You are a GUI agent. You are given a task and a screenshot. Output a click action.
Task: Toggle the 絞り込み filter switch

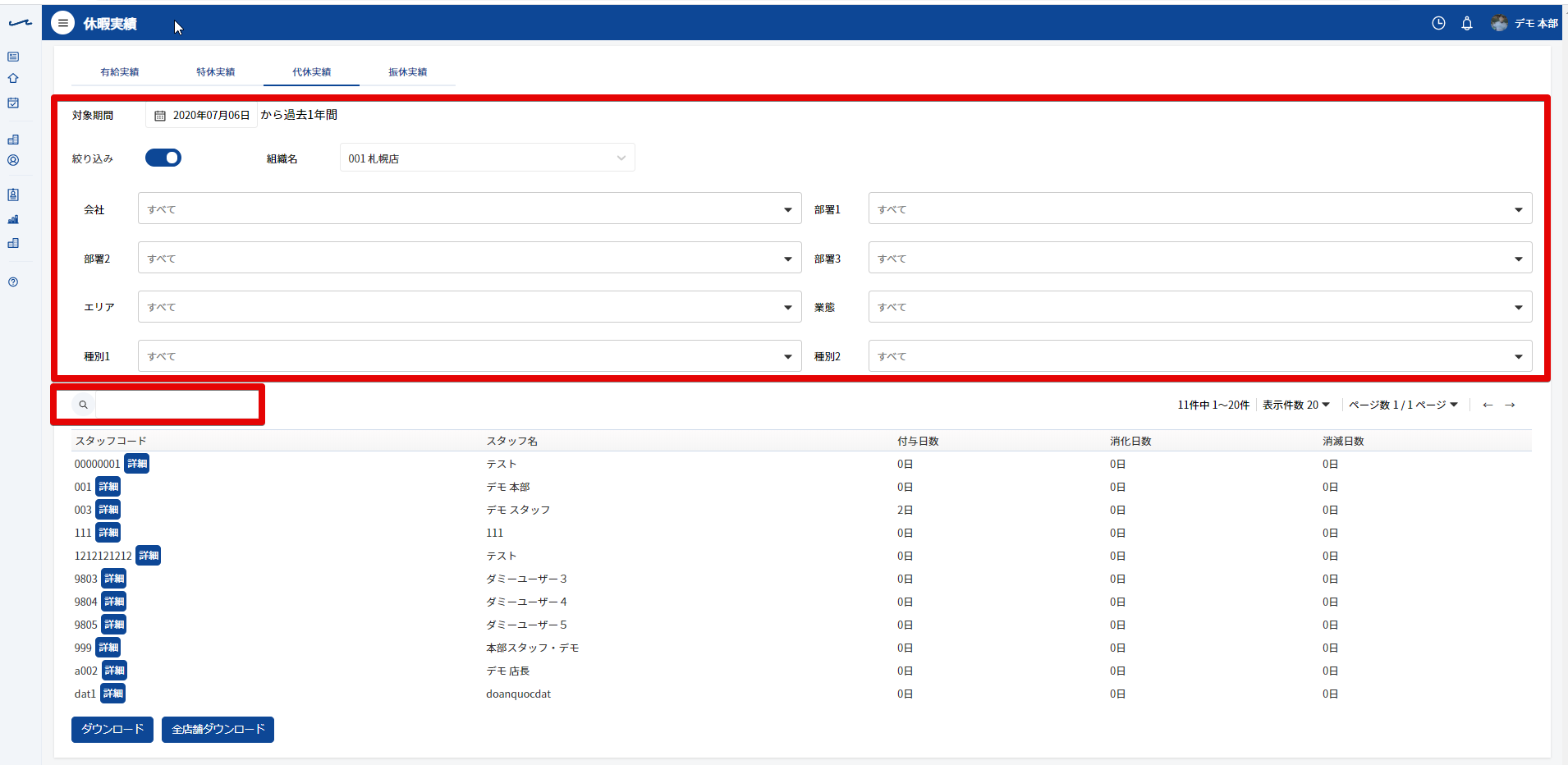pyautogui.click(x=163, y=158)
